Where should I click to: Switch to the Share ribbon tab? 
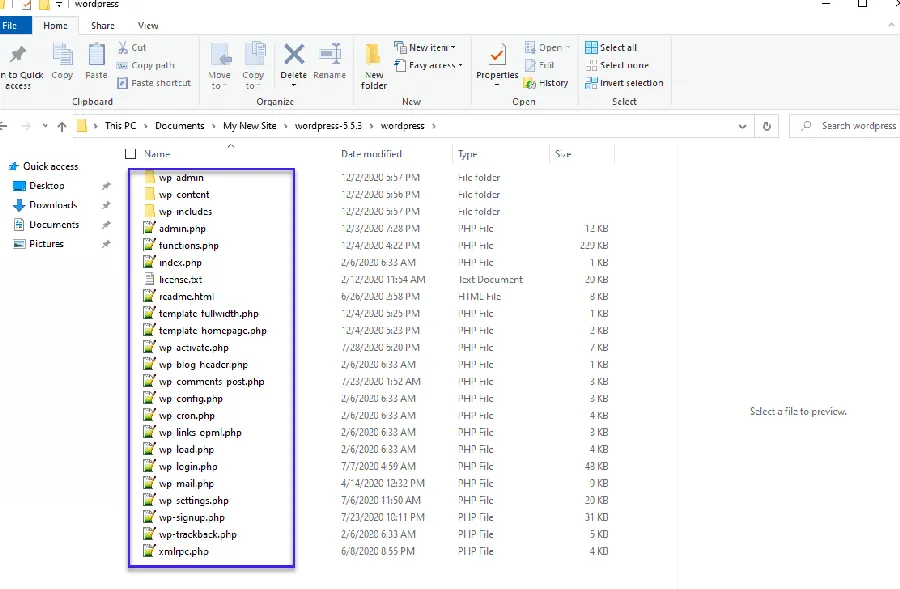(103, 26)
